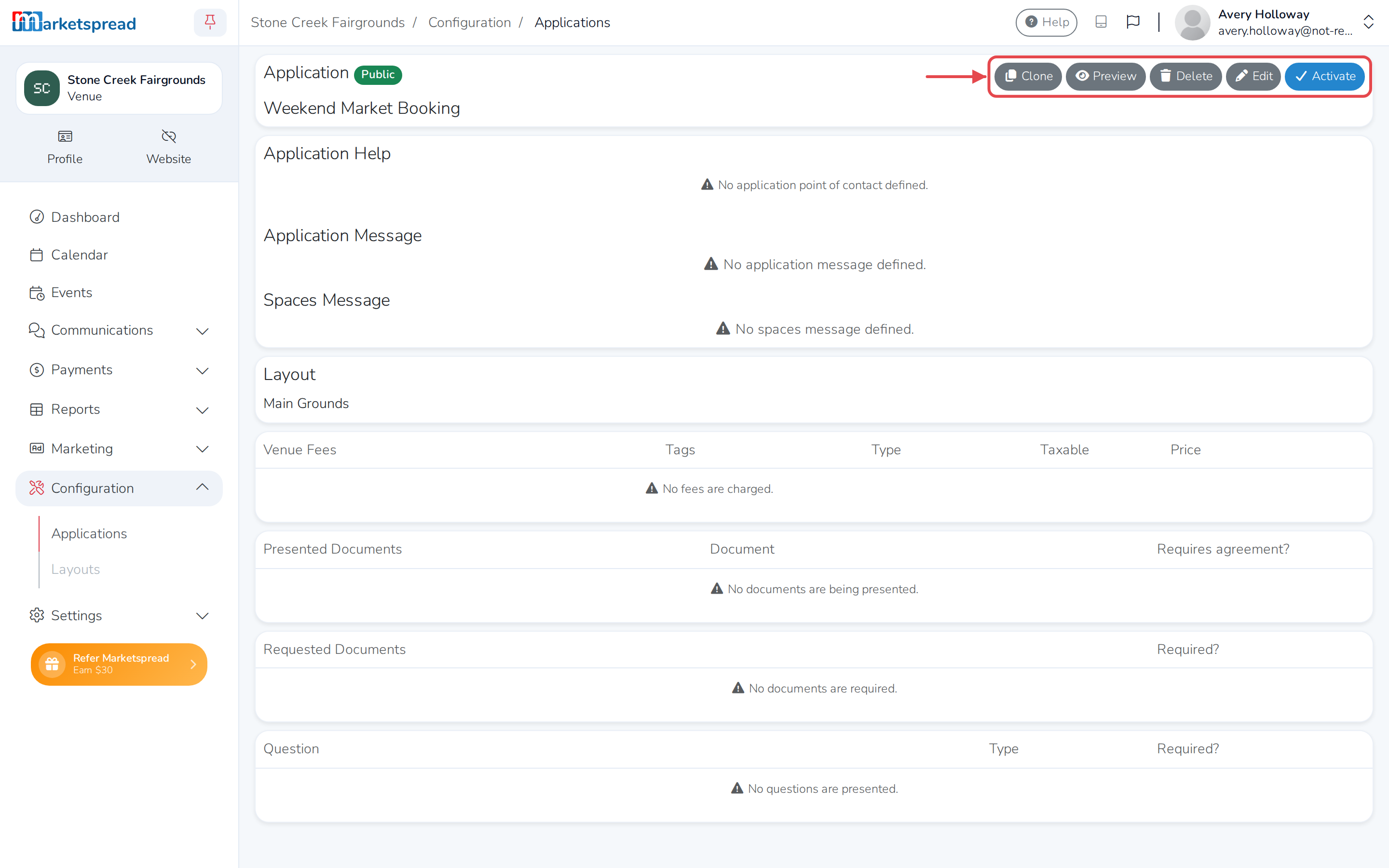1389x868 pixels.
Task: Collapse the Configuration menu chevron
Action: [x=202, y=488]
